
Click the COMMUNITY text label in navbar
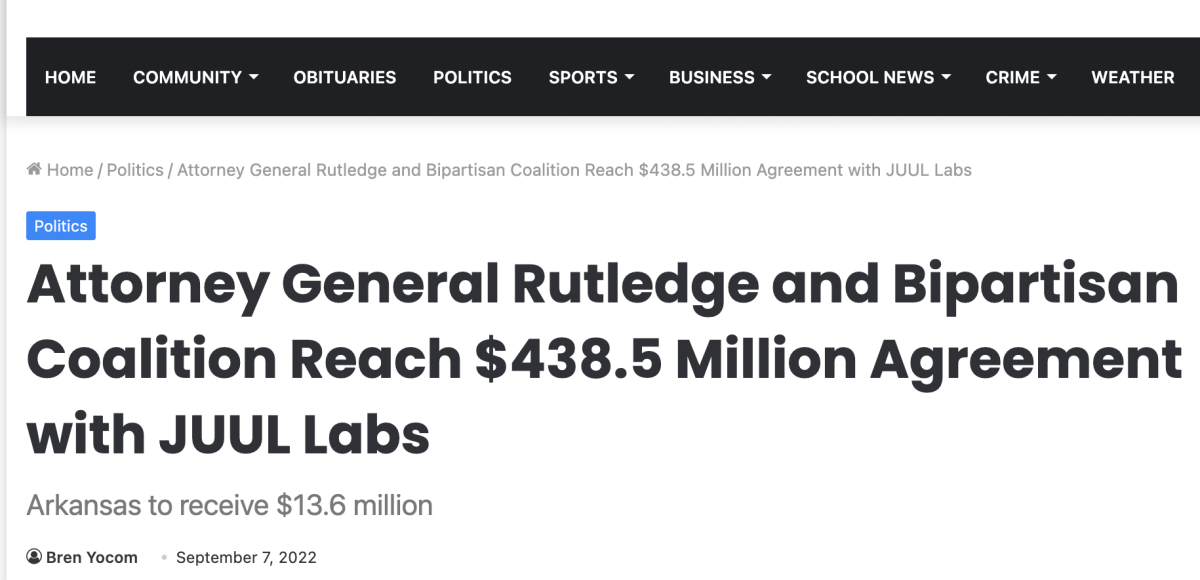[187, 77]
